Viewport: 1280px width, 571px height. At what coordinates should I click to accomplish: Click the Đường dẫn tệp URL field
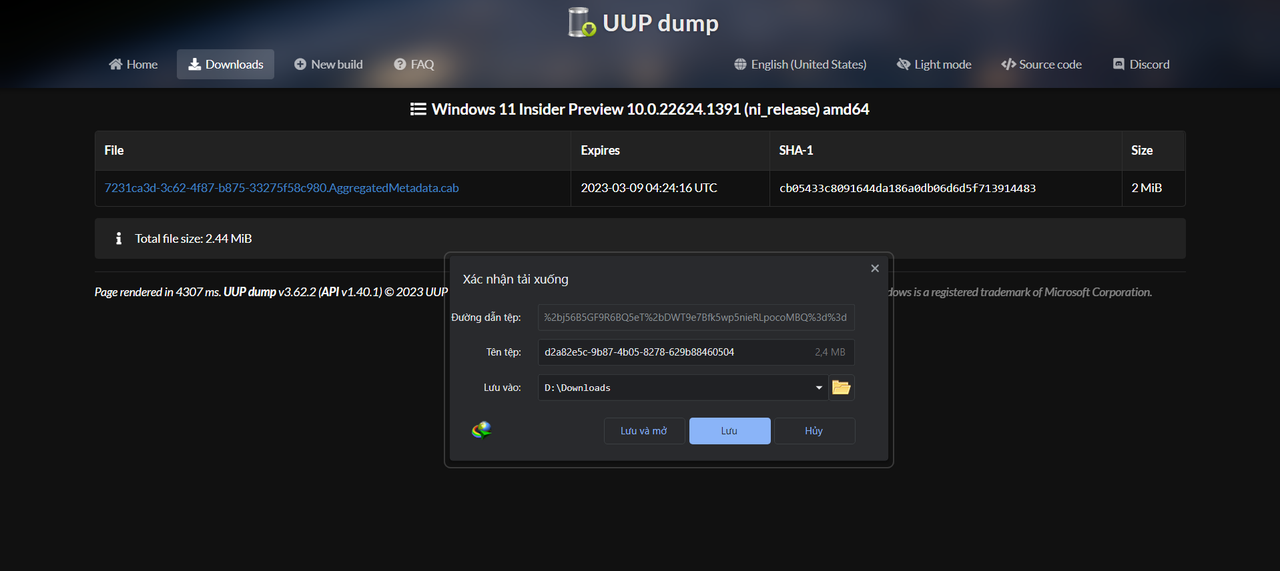[x=696, y=317]
